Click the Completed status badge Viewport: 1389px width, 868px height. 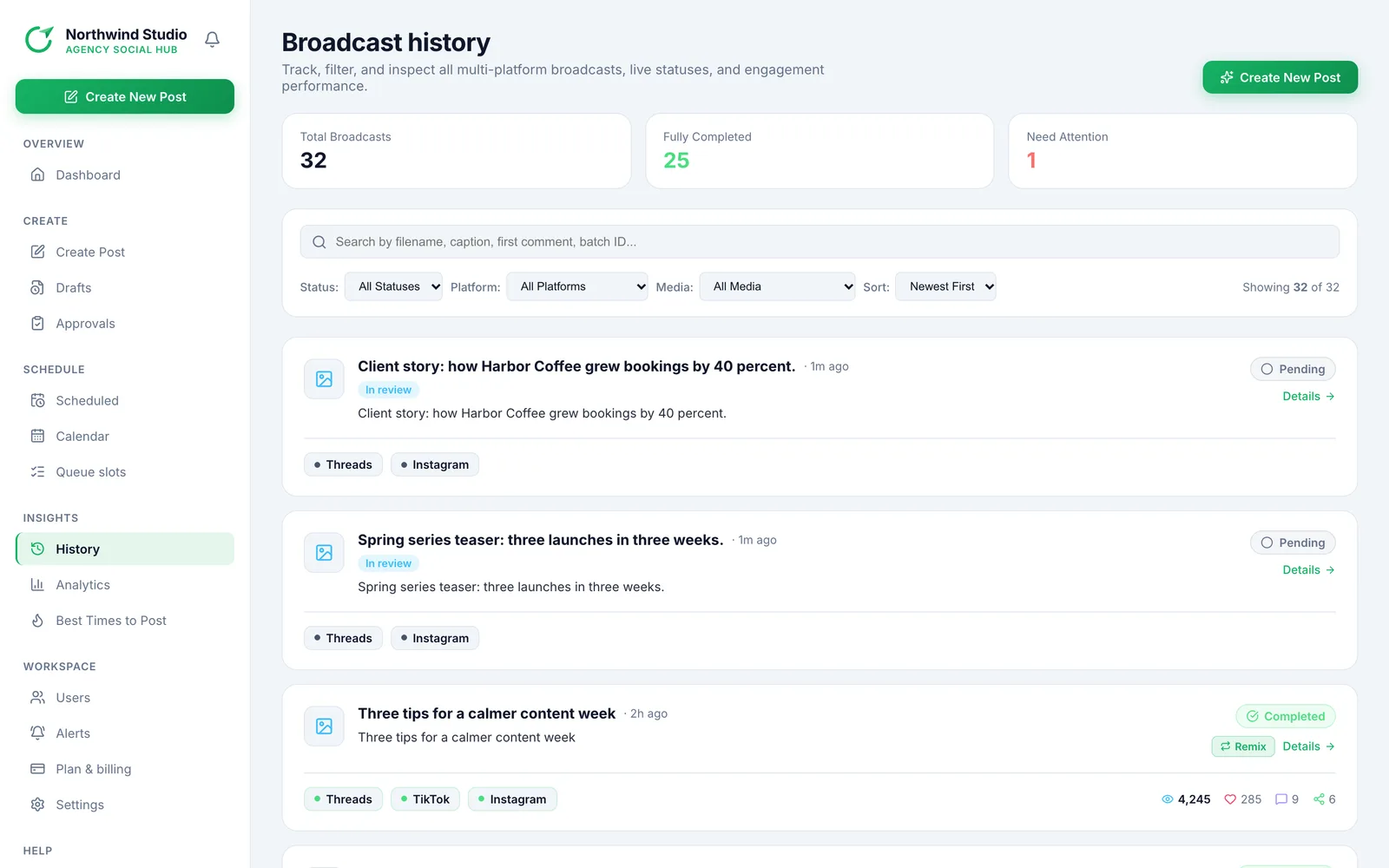[x=1286, y=716]
